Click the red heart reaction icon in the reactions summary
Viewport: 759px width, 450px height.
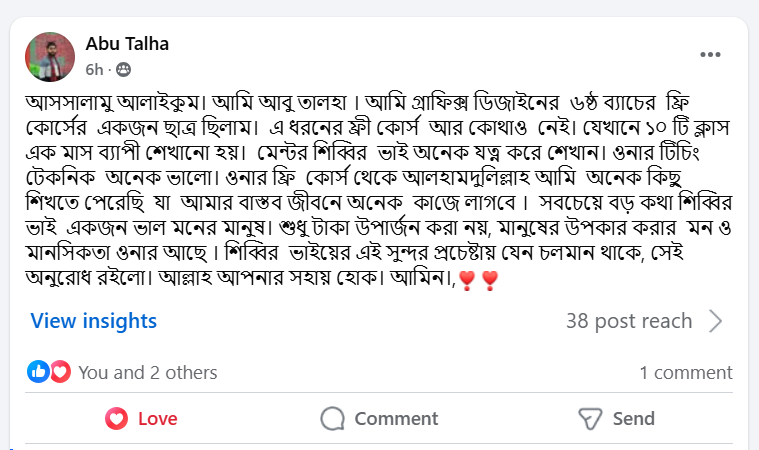[60, 372]
